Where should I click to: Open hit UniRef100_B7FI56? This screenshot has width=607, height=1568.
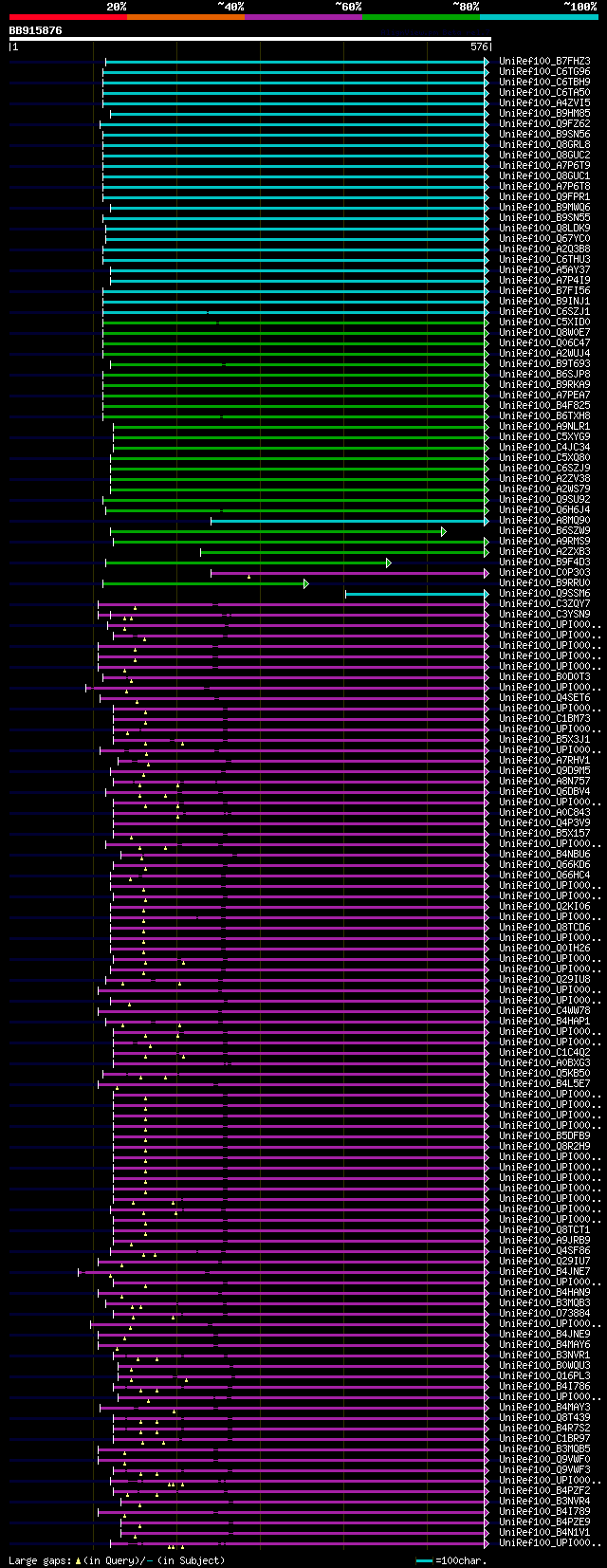click(544, 290)
